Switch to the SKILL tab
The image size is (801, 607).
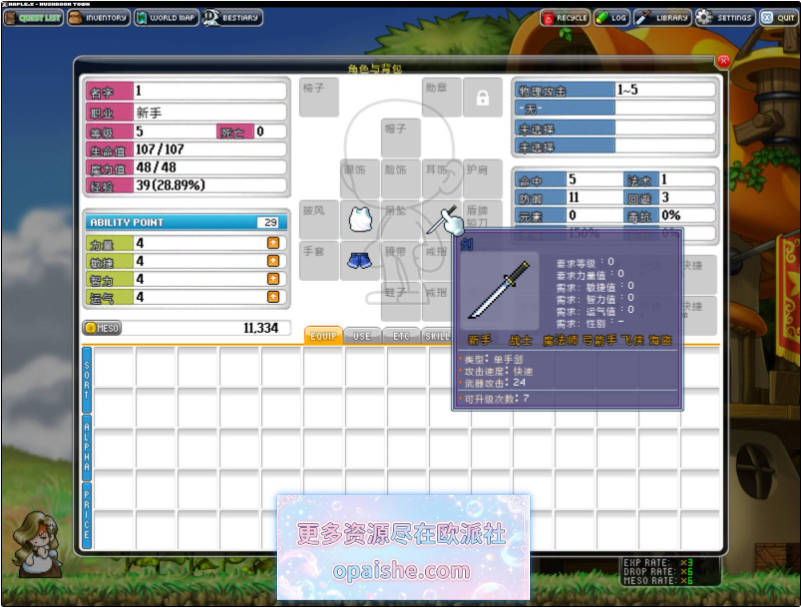point(437,336)
